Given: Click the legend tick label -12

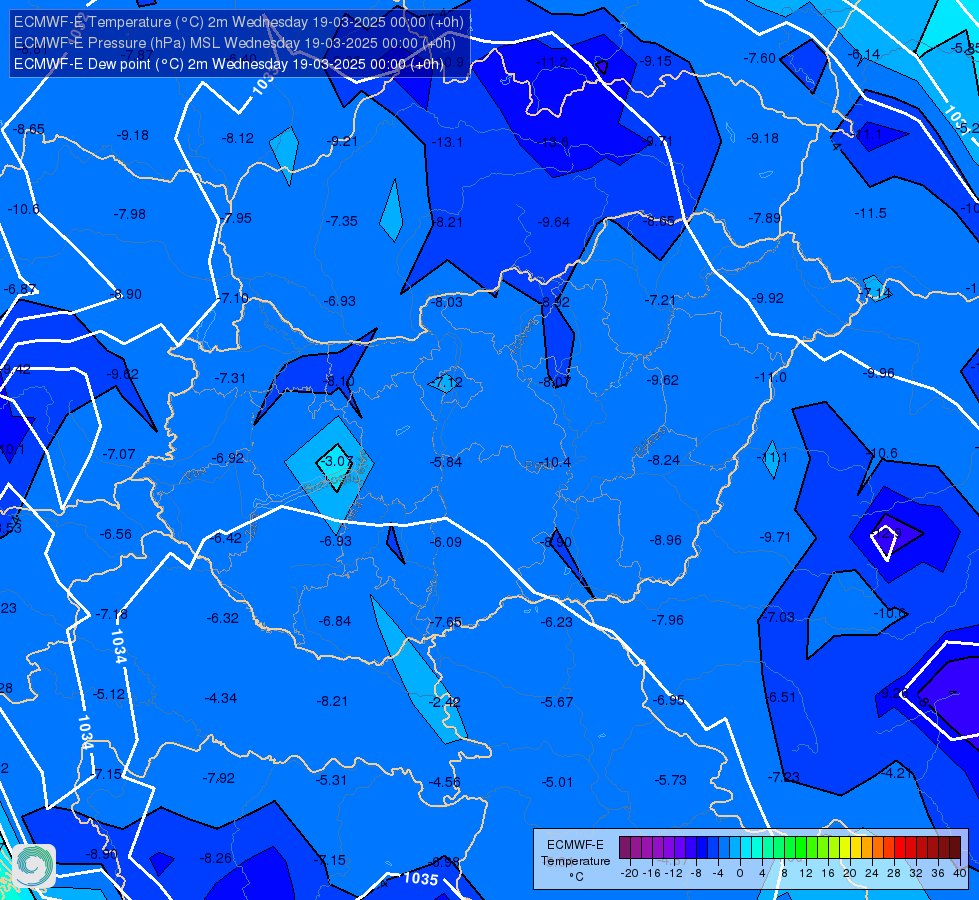Looking at the screenshot, I should (674, 873).
